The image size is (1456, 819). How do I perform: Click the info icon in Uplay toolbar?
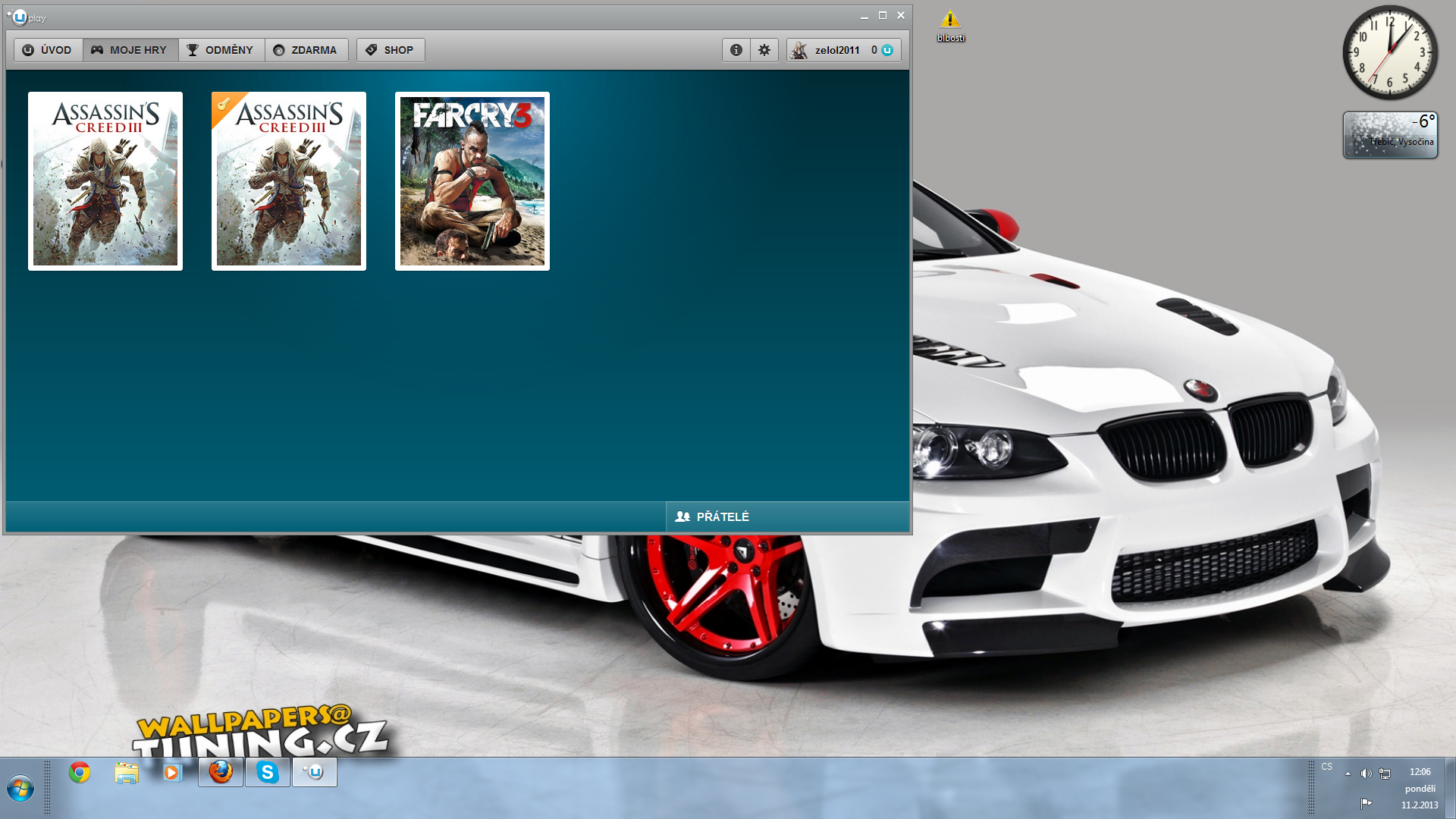click(736, 50)
